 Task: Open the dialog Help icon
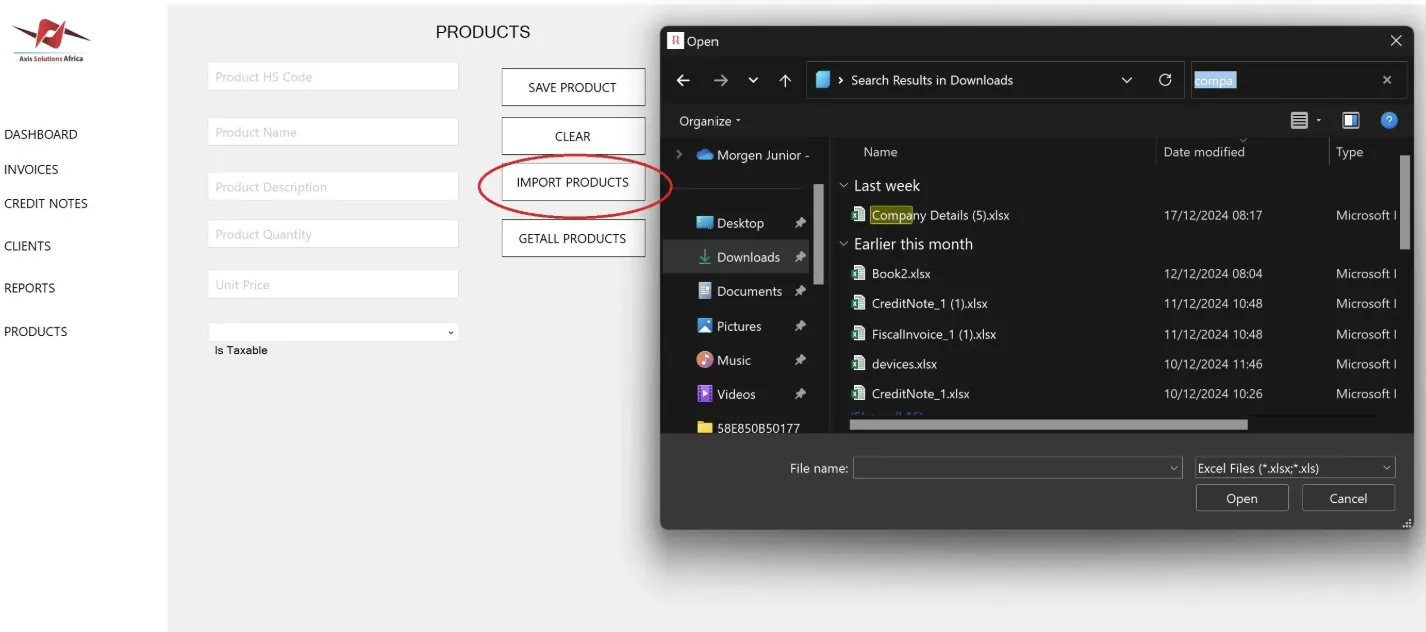click(1389, 121)
